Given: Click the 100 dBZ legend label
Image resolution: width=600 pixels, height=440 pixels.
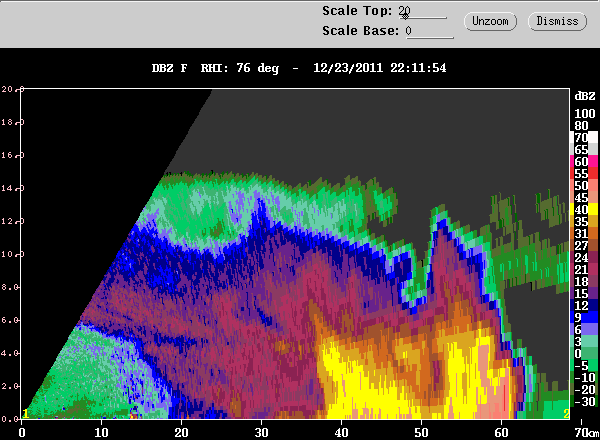Looking at the screenshot, I should (x=585, y=114).
